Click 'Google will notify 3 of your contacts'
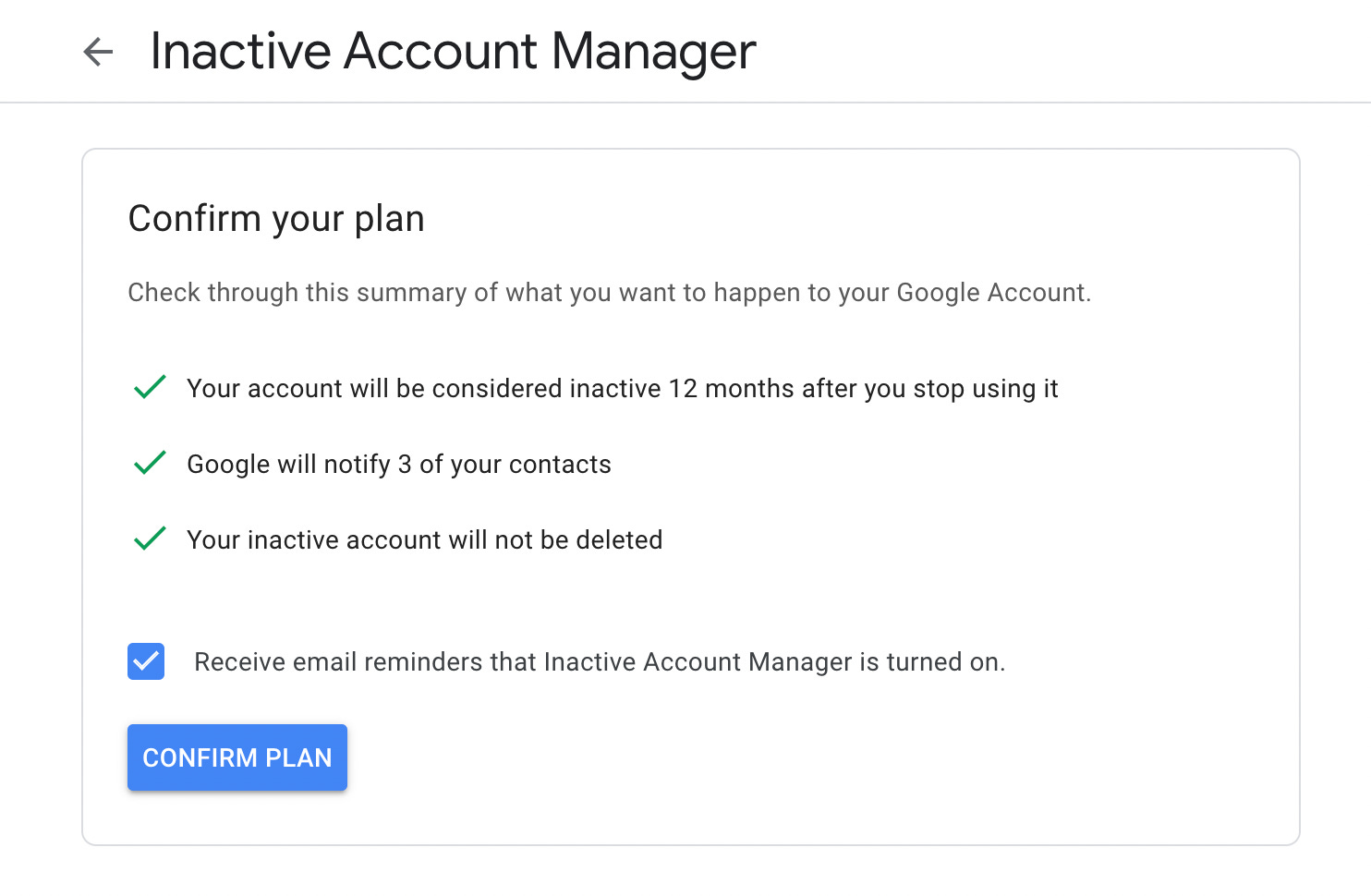Image resolution: width=1371 pixels, height=896 pixels. pyautogui.click(x=399, y=465)
